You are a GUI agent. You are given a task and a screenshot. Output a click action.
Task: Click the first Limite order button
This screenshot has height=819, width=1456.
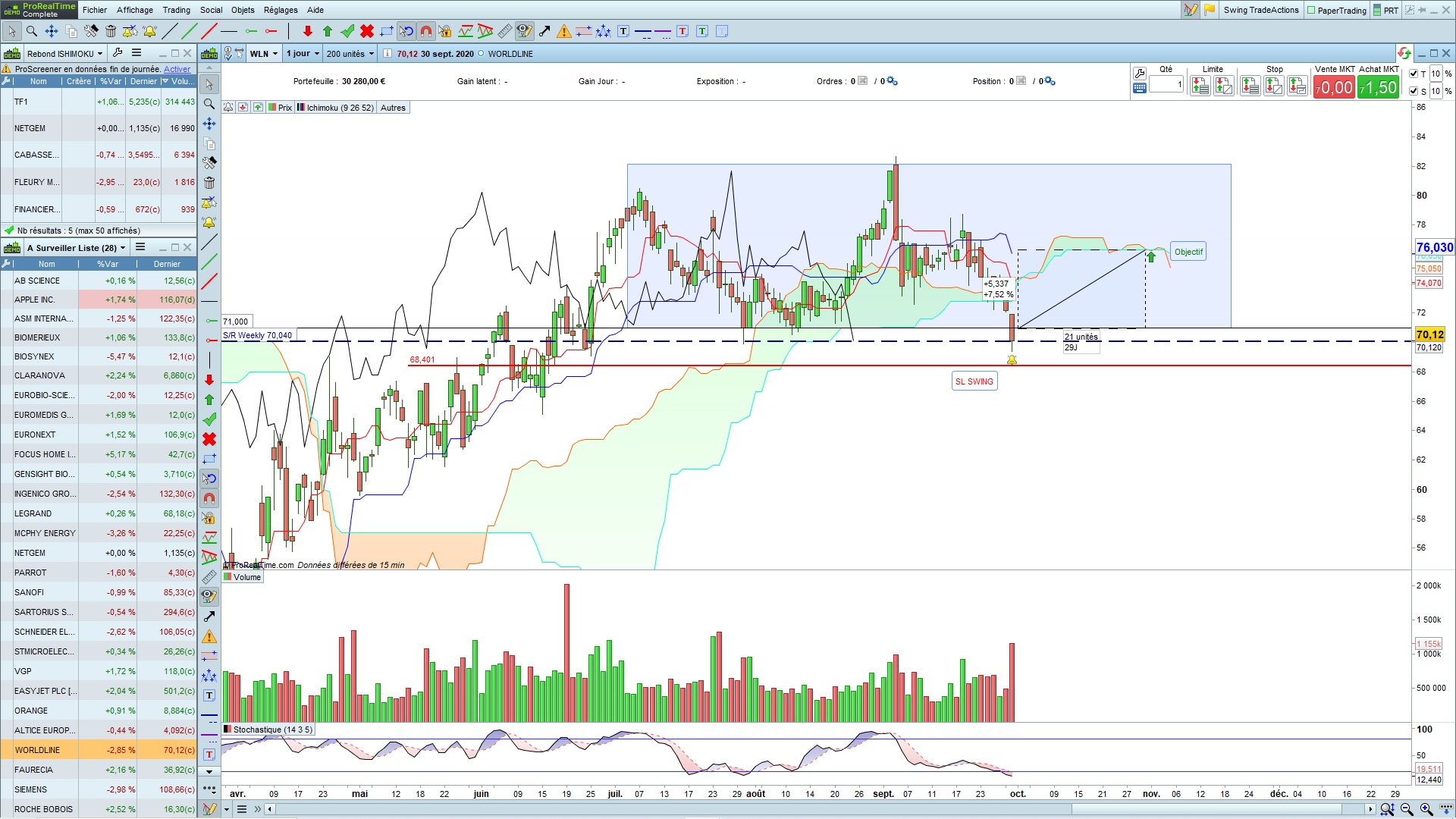click(x=1200, y=86)
